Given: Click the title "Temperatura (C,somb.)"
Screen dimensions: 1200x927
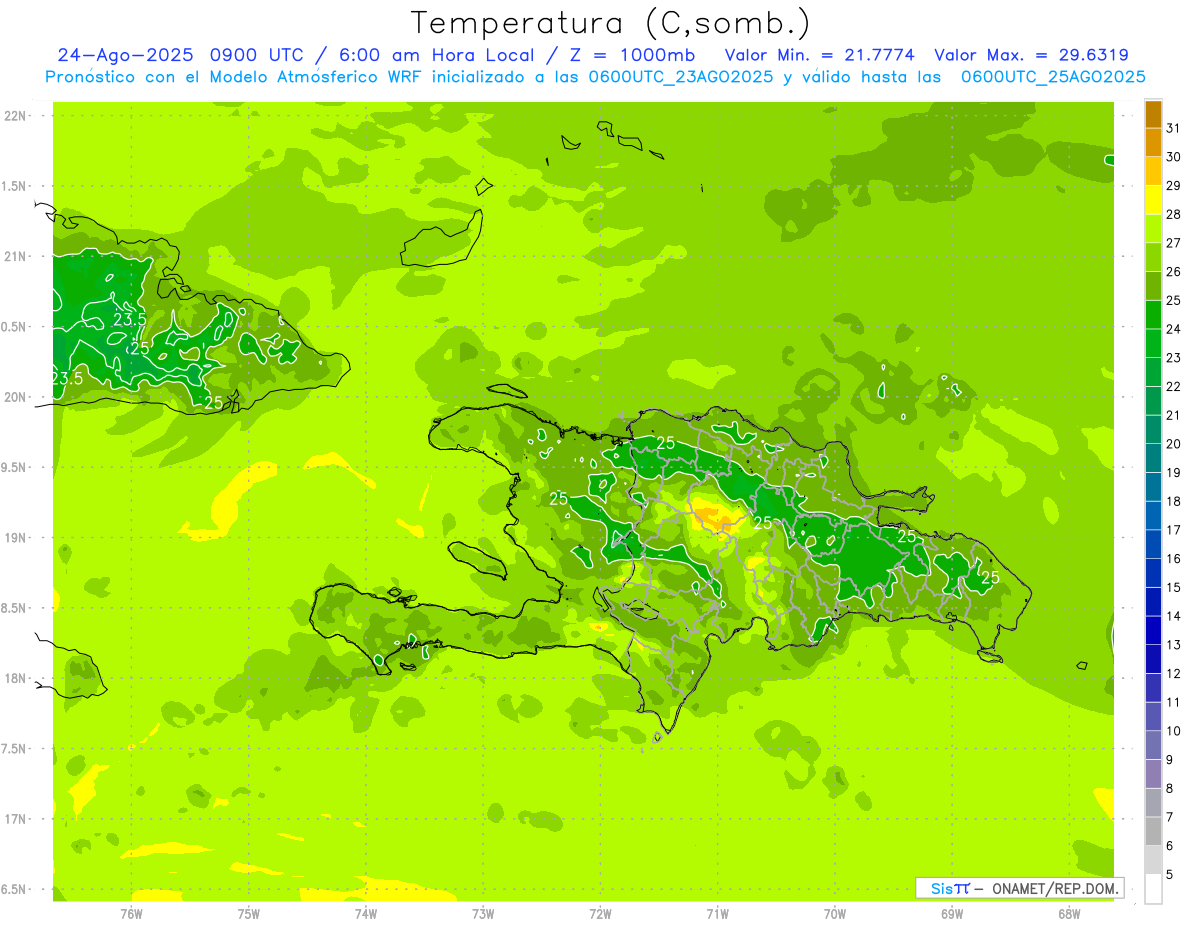Looking at the screenshot, I should point(611,23).
